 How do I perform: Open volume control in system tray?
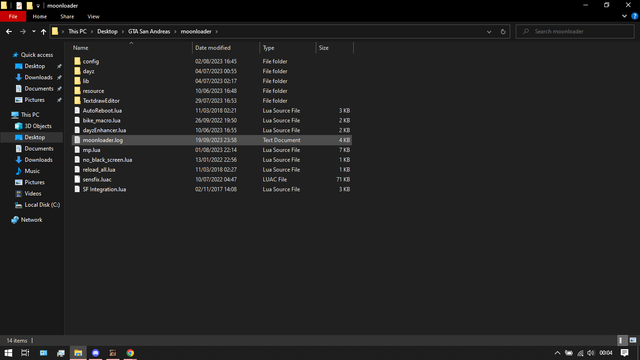pos(590,353)
